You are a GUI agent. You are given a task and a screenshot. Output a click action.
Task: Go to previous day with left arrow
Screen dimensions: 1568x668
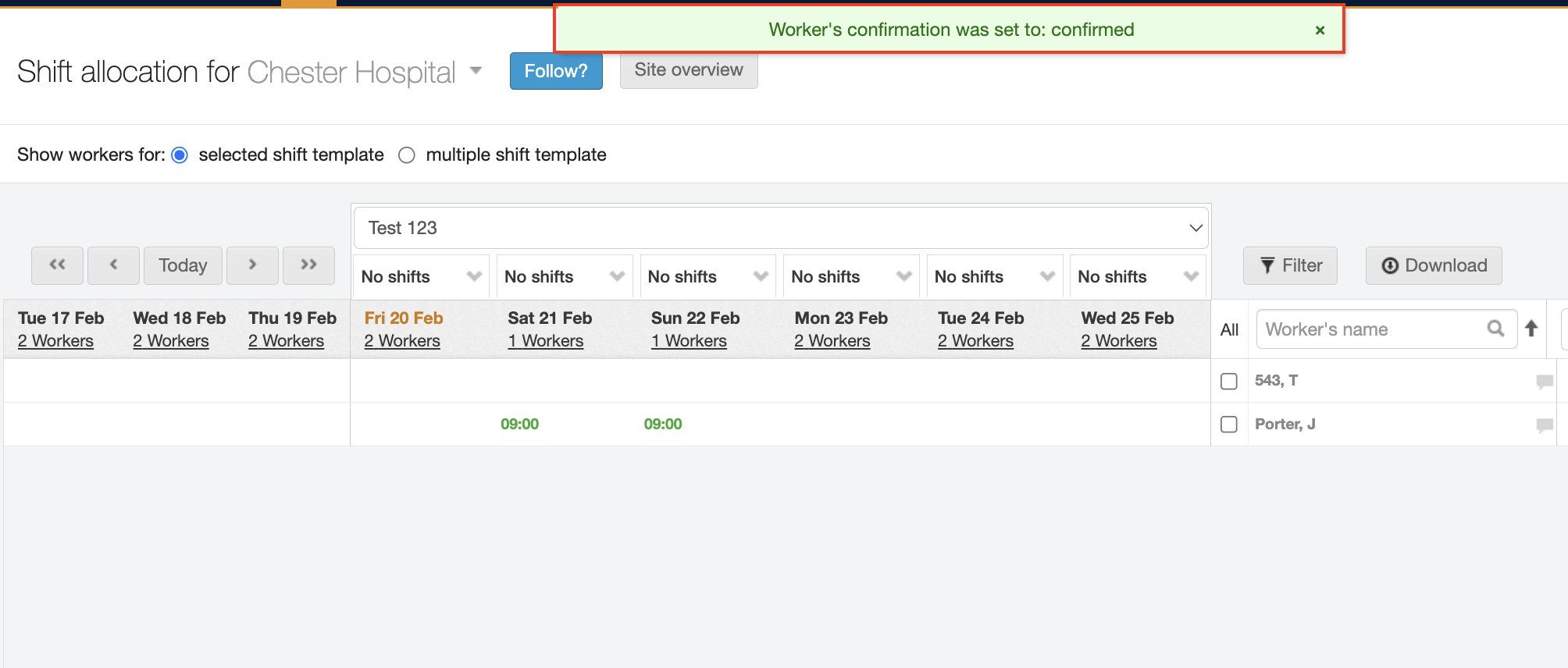tap(113, 265)
